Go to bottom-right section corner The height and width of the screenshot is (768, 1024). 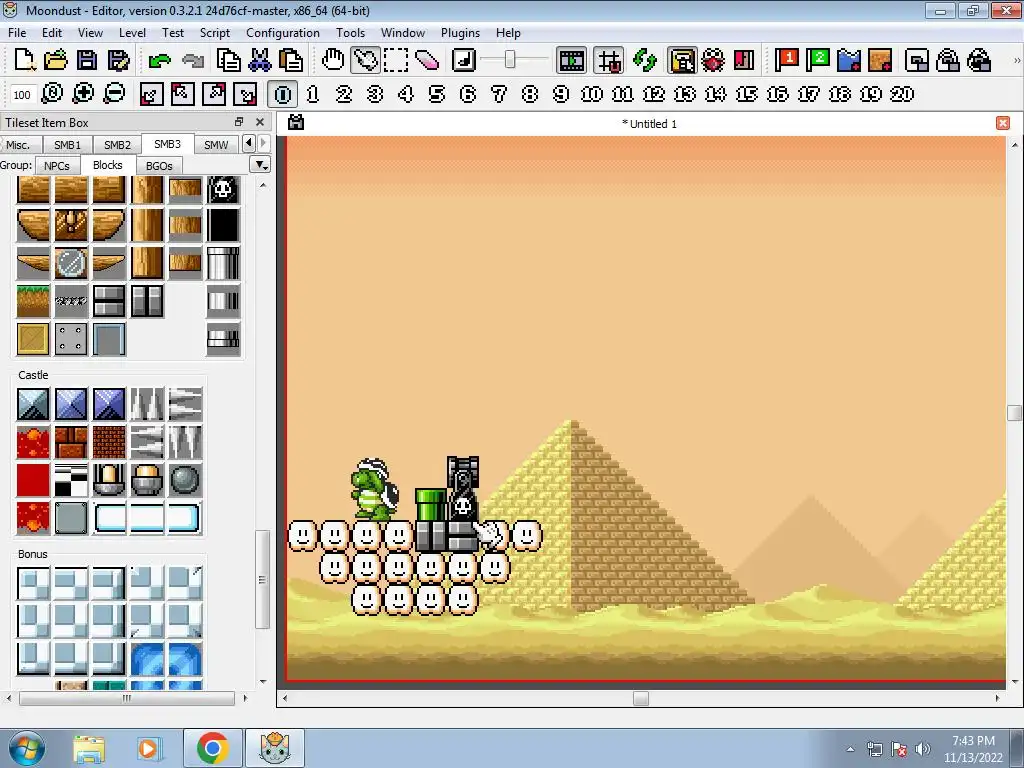(x=246, y=94)
